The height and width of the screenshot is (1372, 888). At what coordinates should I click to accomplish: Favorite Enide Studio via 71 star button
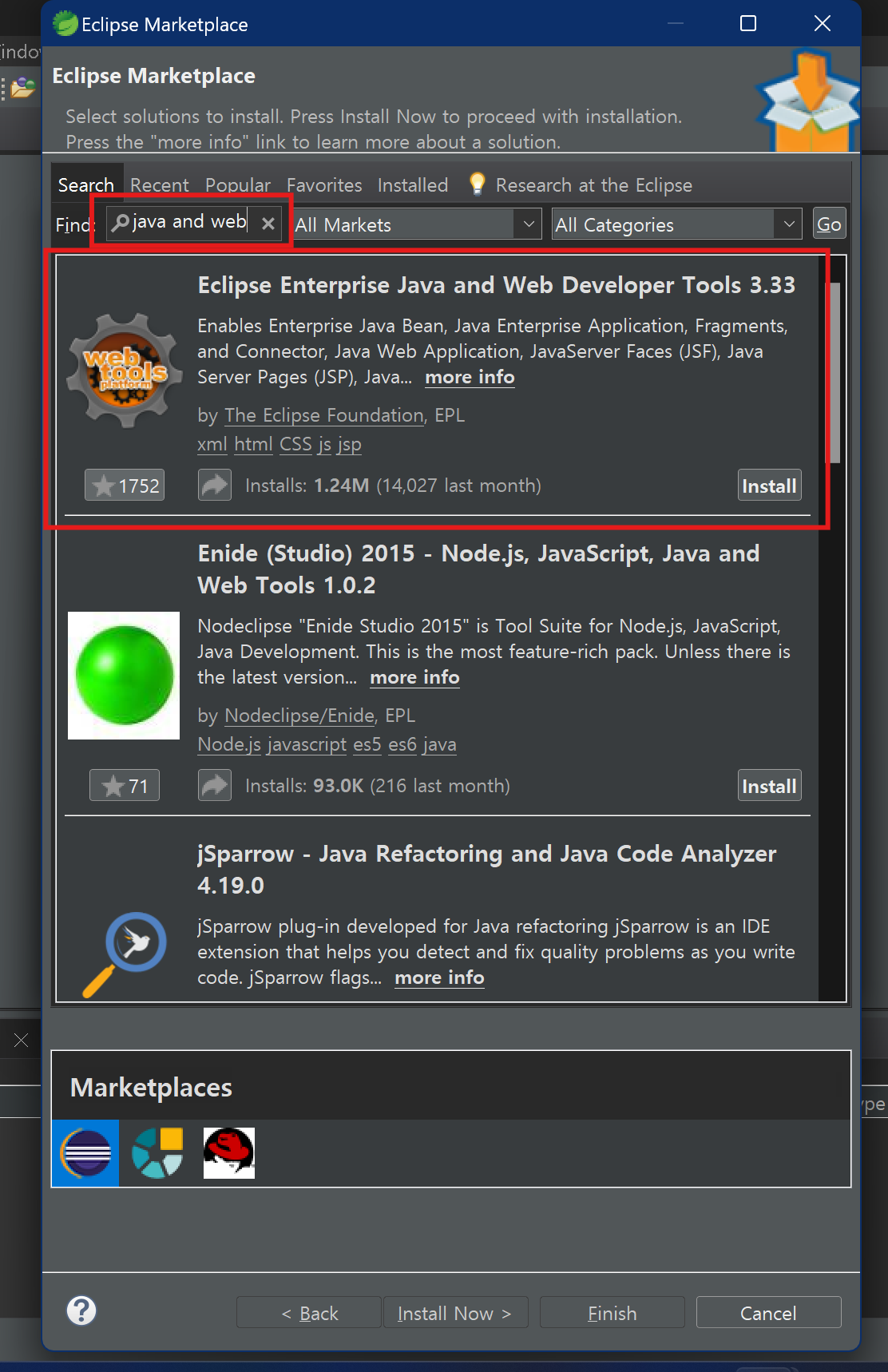125,786
